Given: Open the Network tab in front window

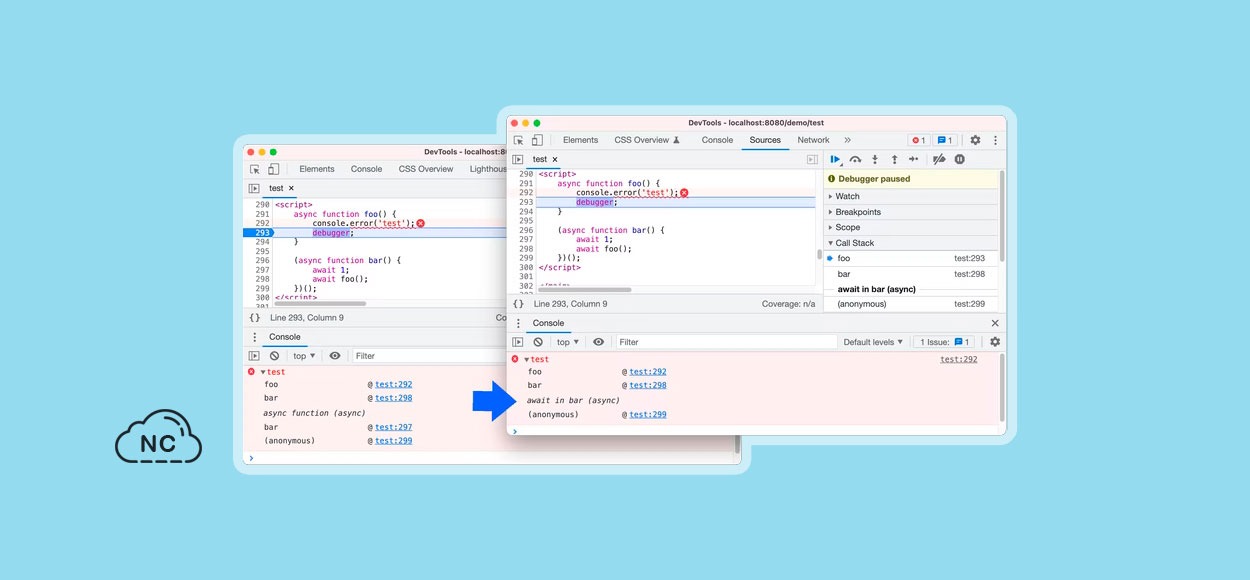Looking at the screenshot, I should pos(813,140).
